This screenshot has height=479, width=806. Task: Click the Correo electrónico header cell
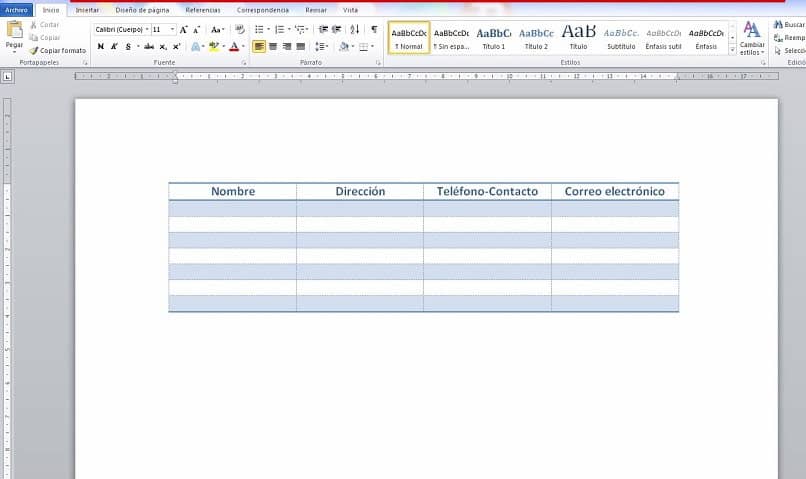point(615,191)
